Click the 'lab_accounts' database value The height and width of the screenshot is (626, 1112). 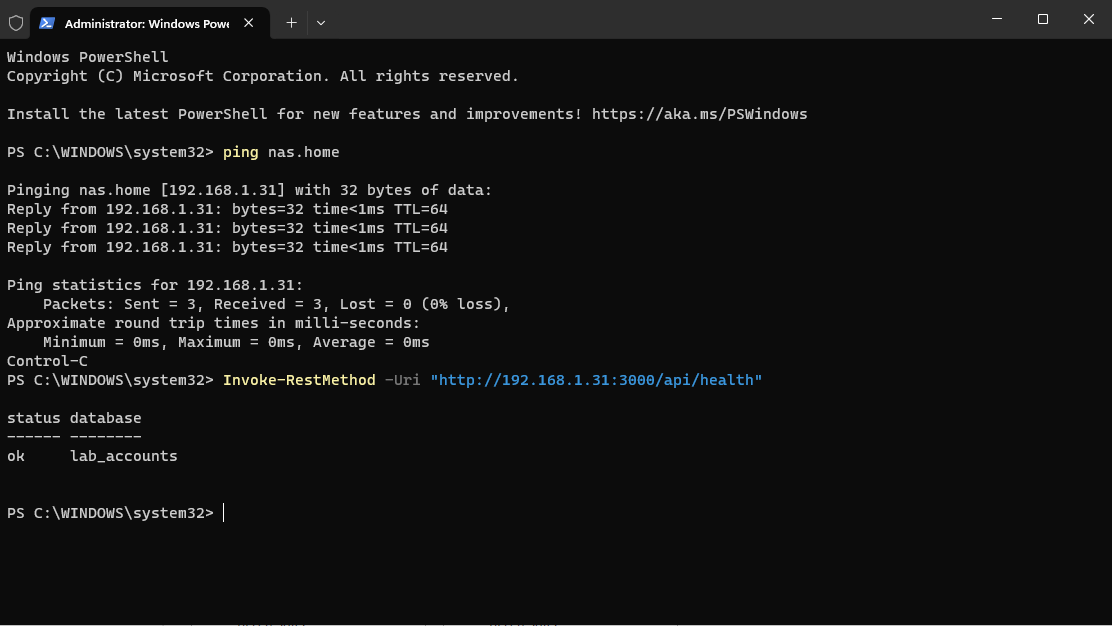click(123, 456)
